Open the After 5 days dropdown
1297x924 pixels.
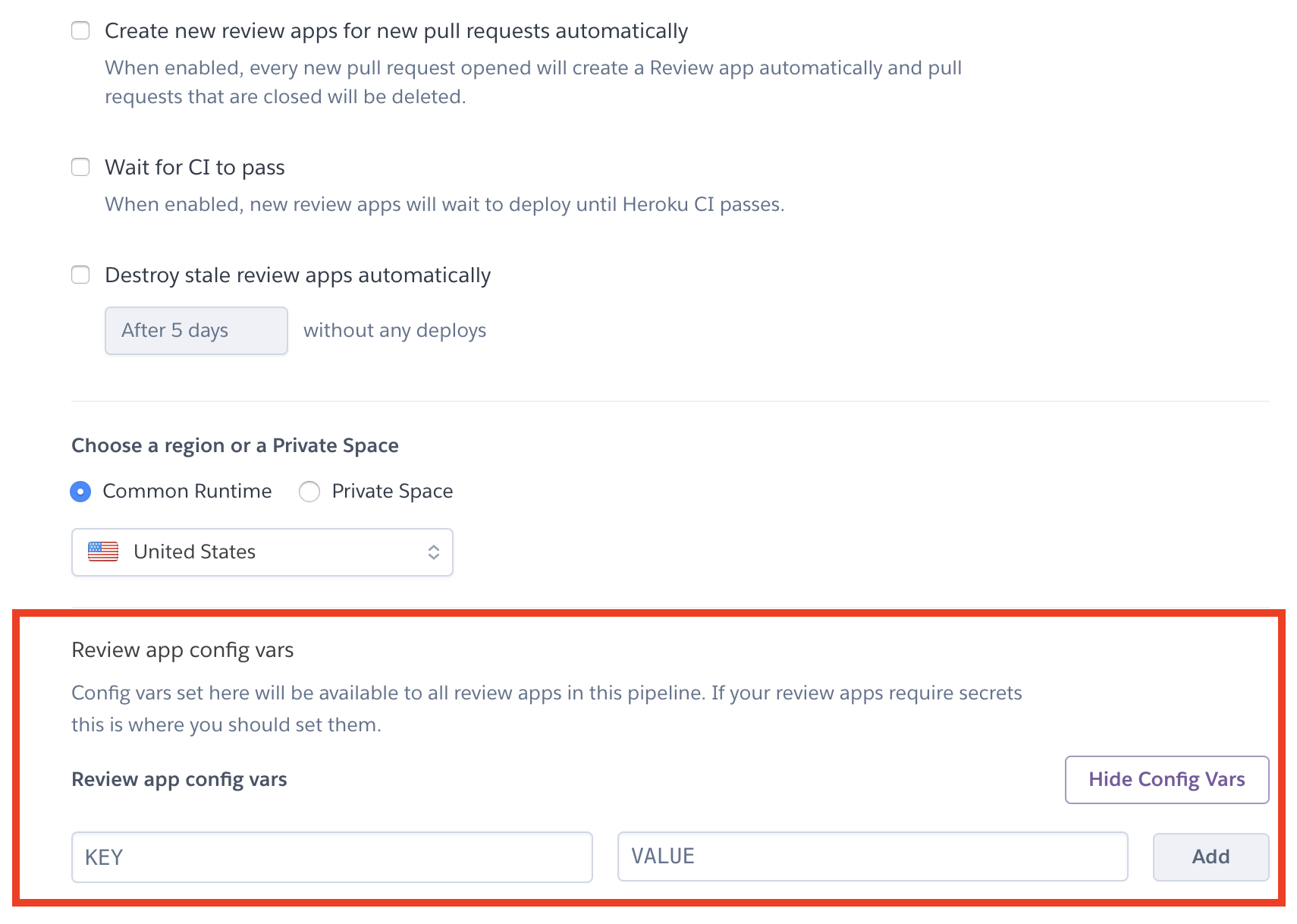[x=196, y=331]
